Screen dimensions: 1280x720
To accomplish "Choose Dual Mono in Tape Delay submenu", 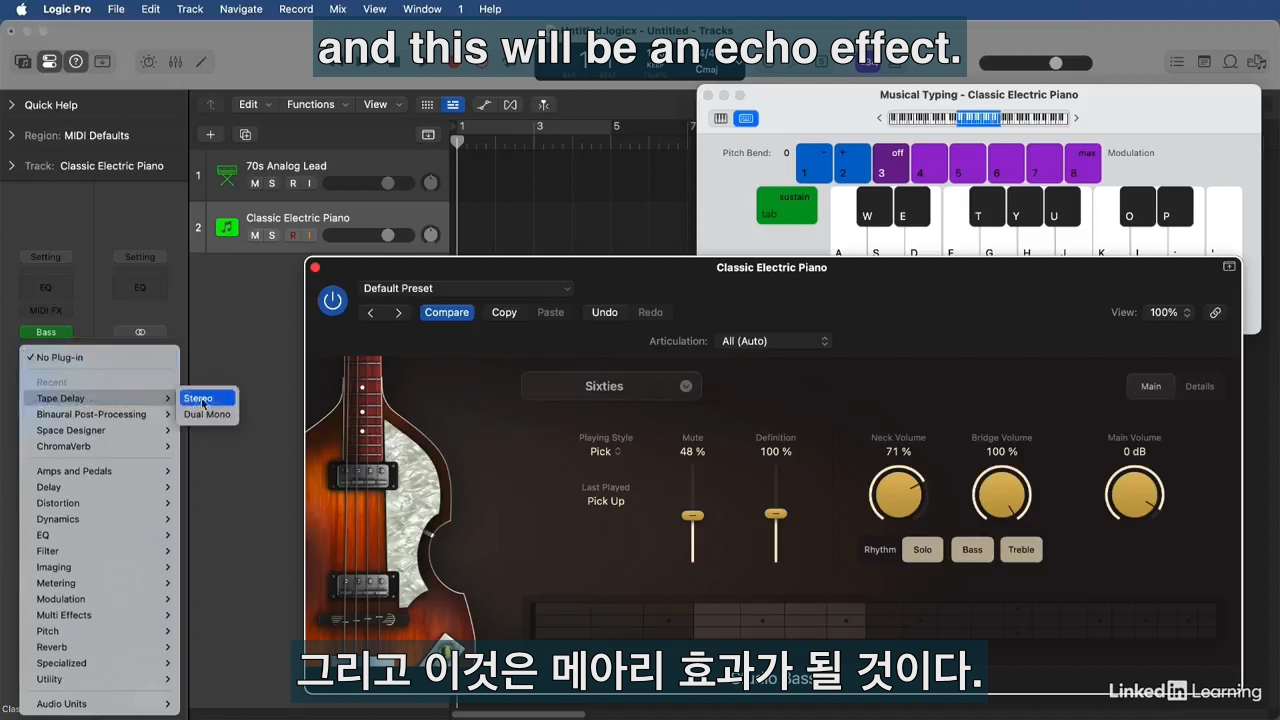I will coord(207,414).
